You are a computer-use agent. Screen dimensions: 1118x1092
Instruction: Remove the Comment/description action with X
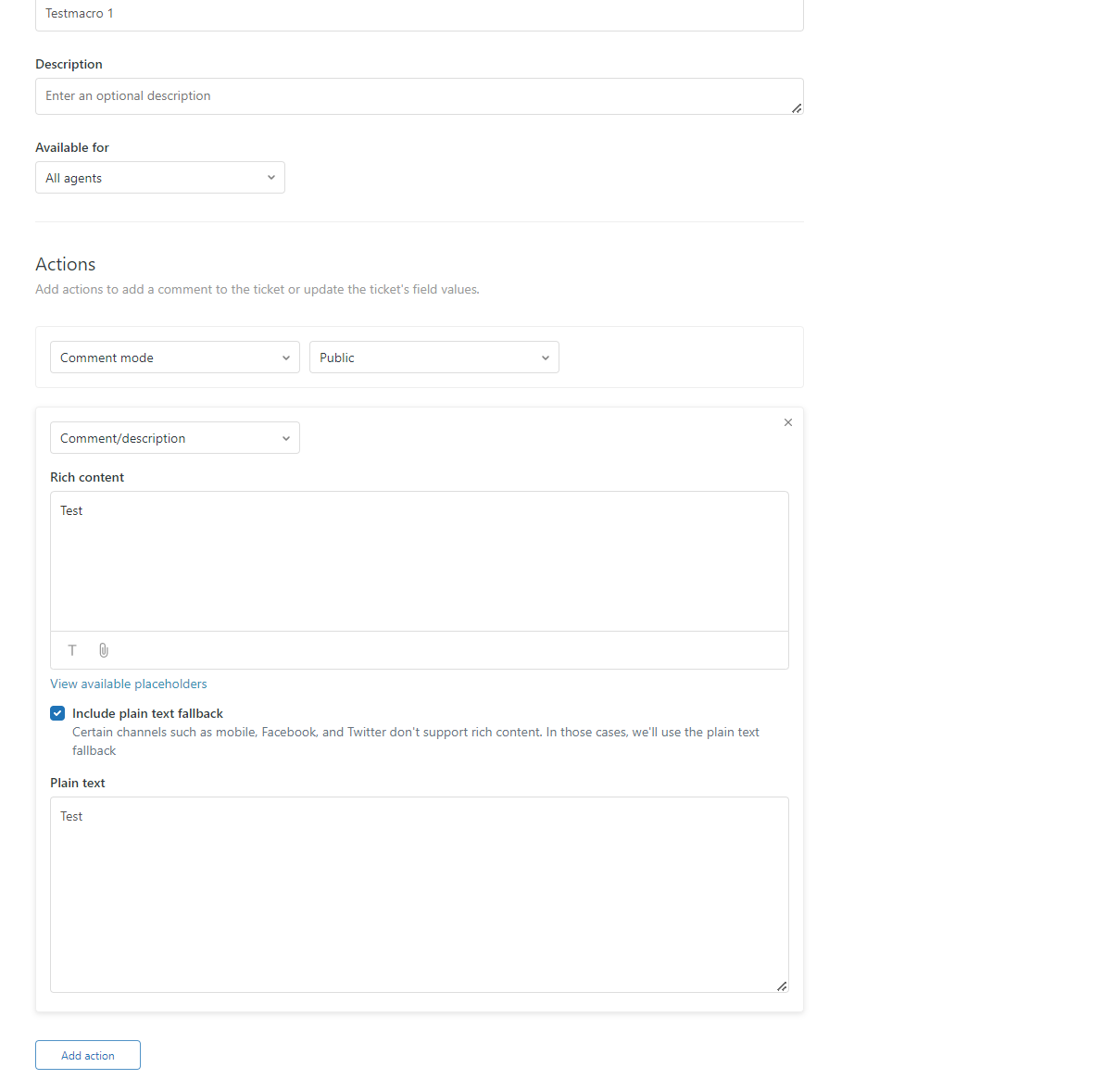(788, 422)
